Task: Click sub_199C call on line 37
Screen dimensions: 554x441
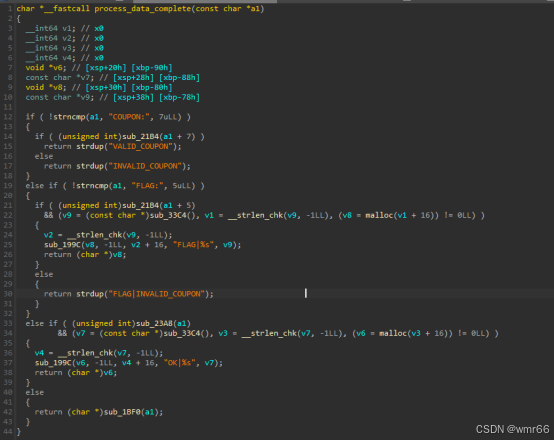Action: (53, 363)
